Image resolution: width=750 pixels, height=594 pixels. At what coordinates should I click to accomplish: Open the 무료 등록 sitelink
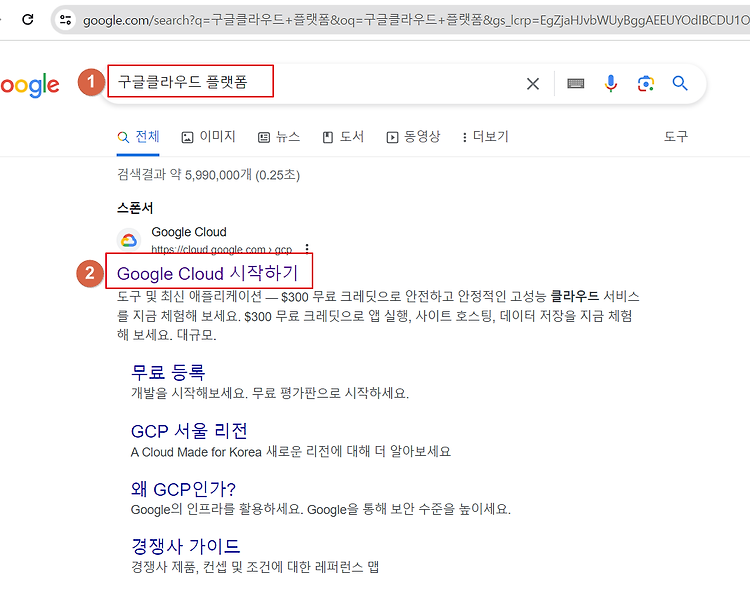pos(168,372)
